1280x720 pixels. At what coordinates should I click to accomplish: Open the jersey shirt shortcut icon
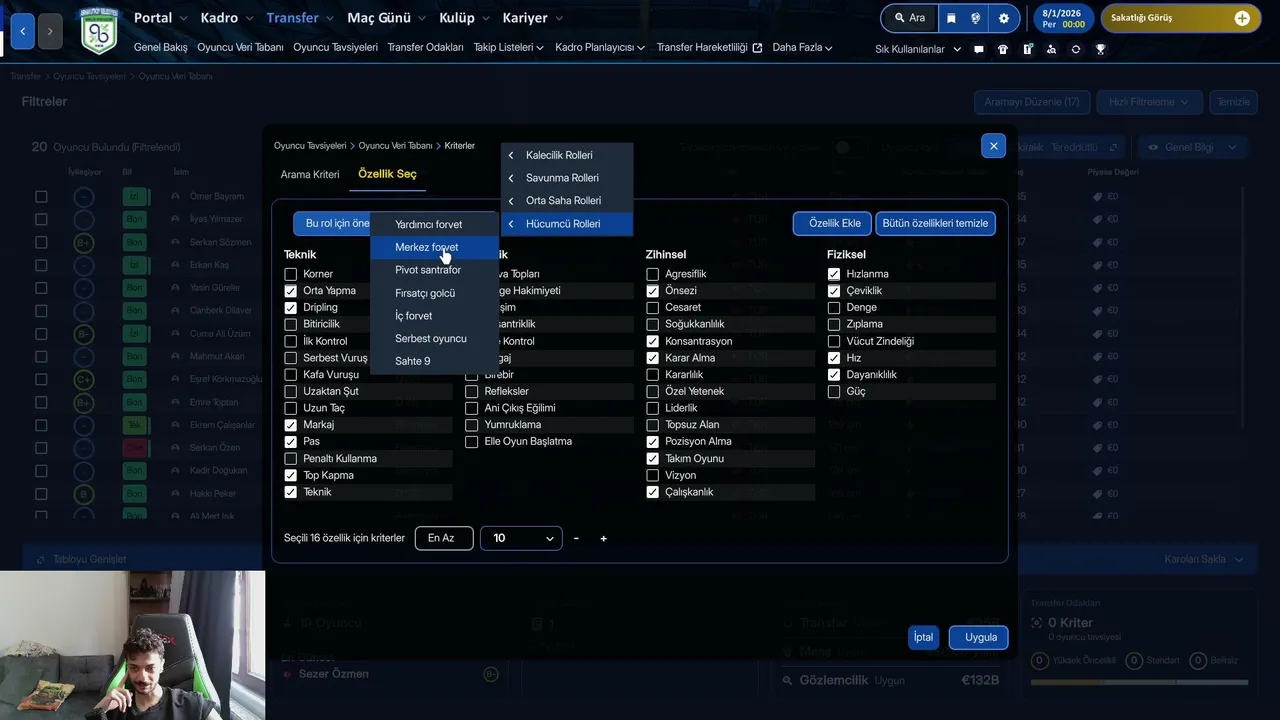(x=1003, y=49)
